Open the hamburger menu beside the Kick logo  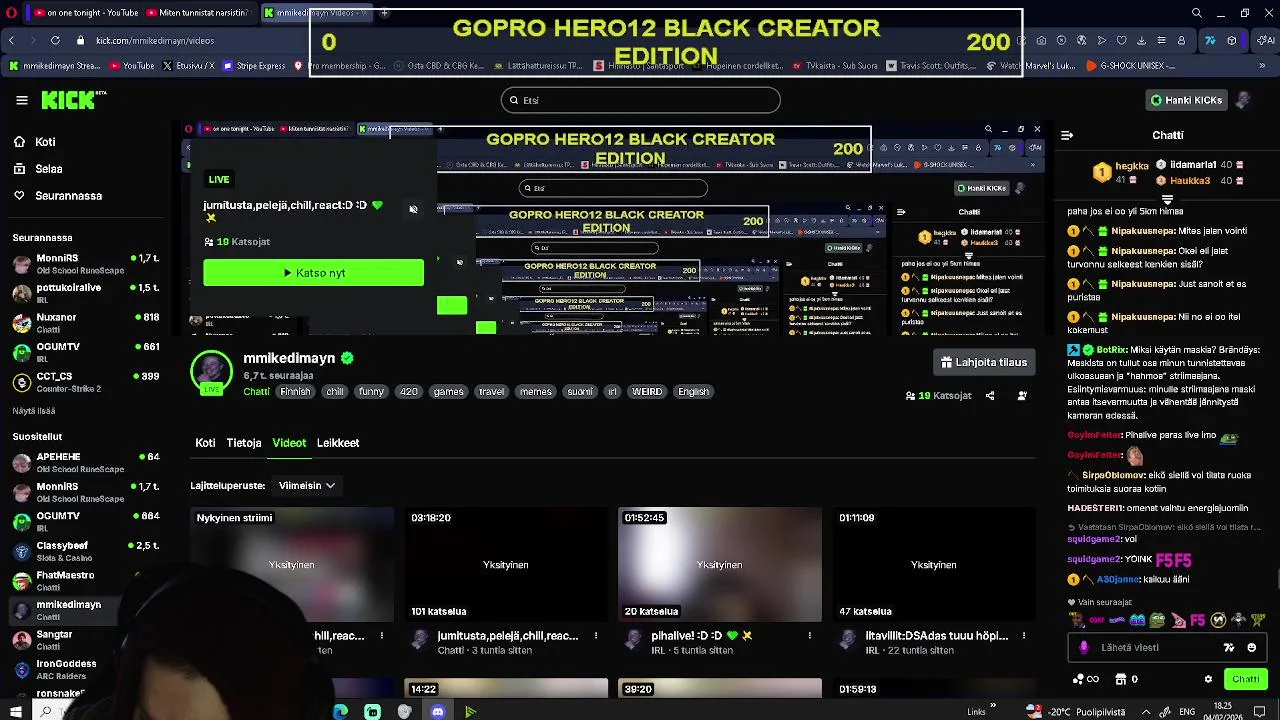click(22, 100)
